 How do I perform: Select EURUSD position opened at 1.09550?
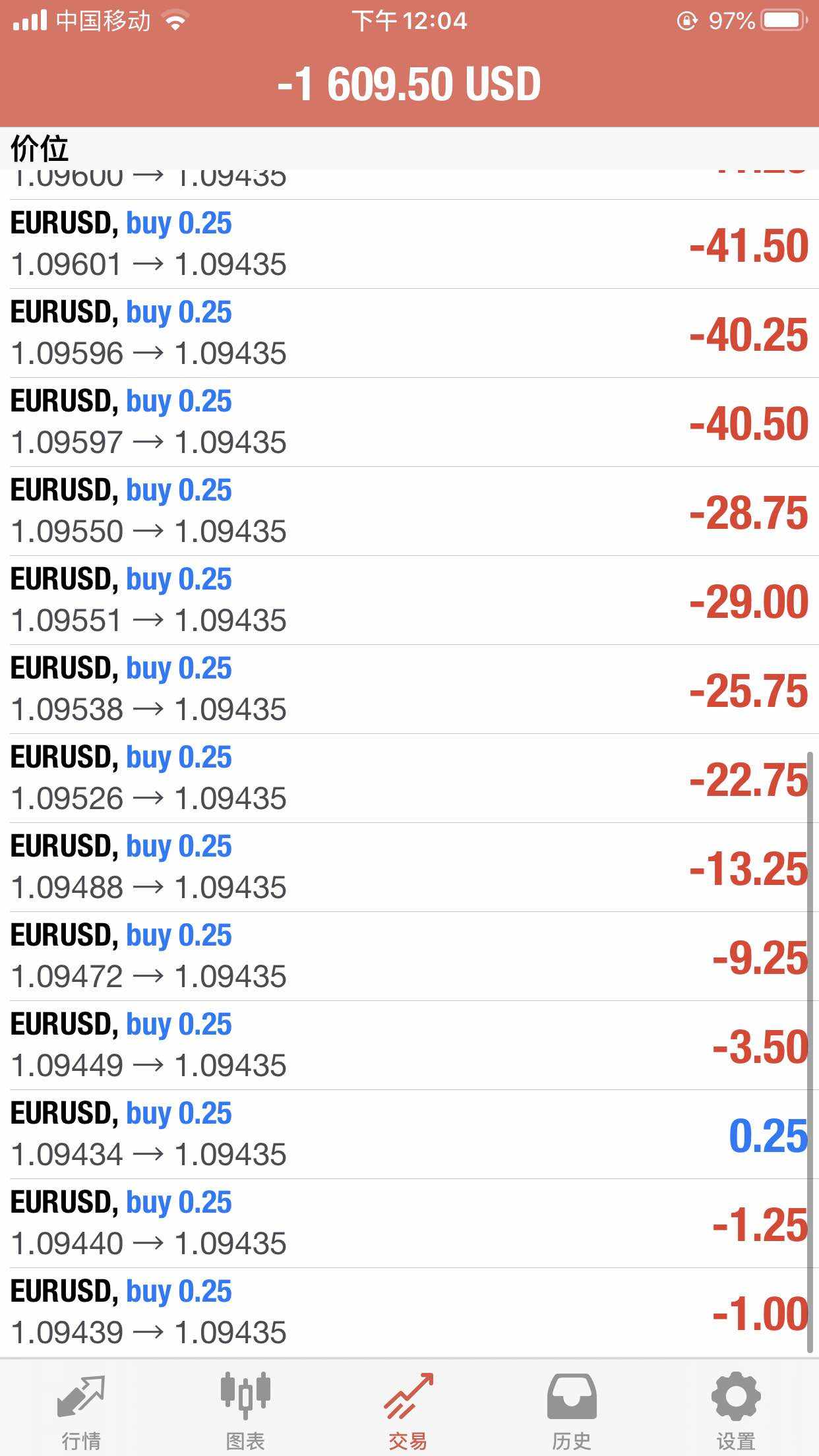pyautogui.click(x=409, y=511)
